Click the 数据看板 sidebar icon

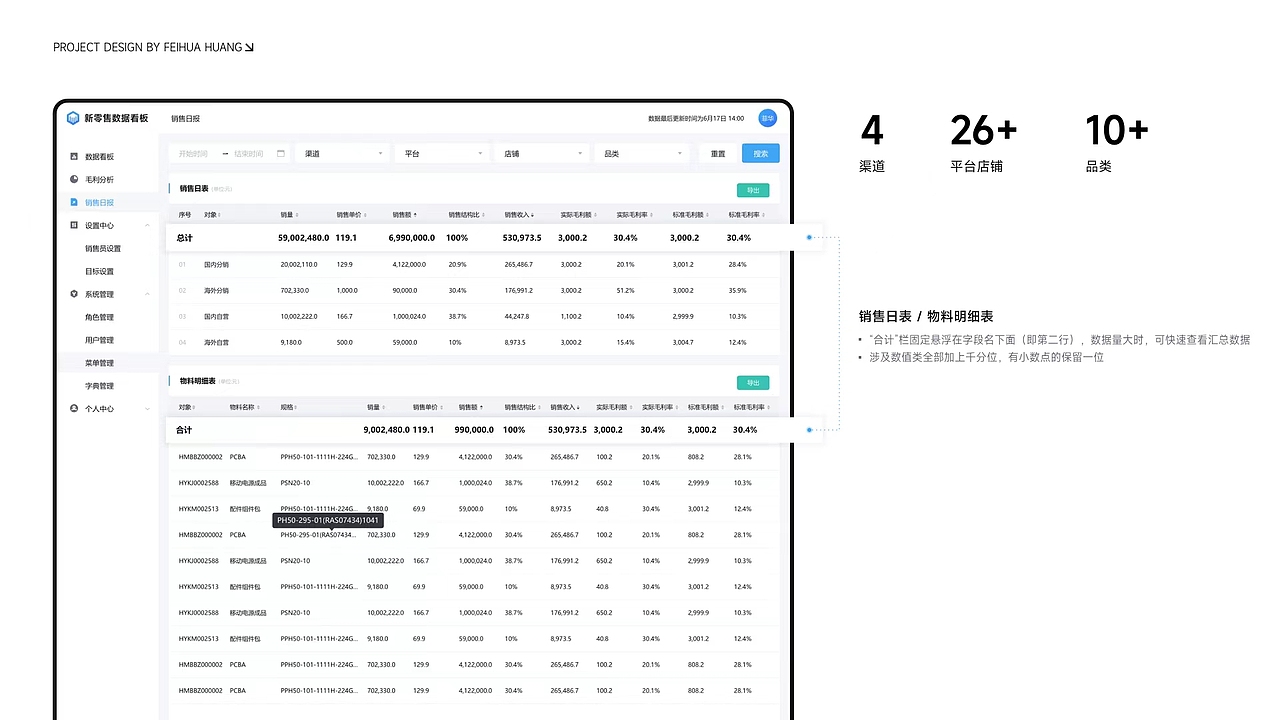(x=74, y=157)
